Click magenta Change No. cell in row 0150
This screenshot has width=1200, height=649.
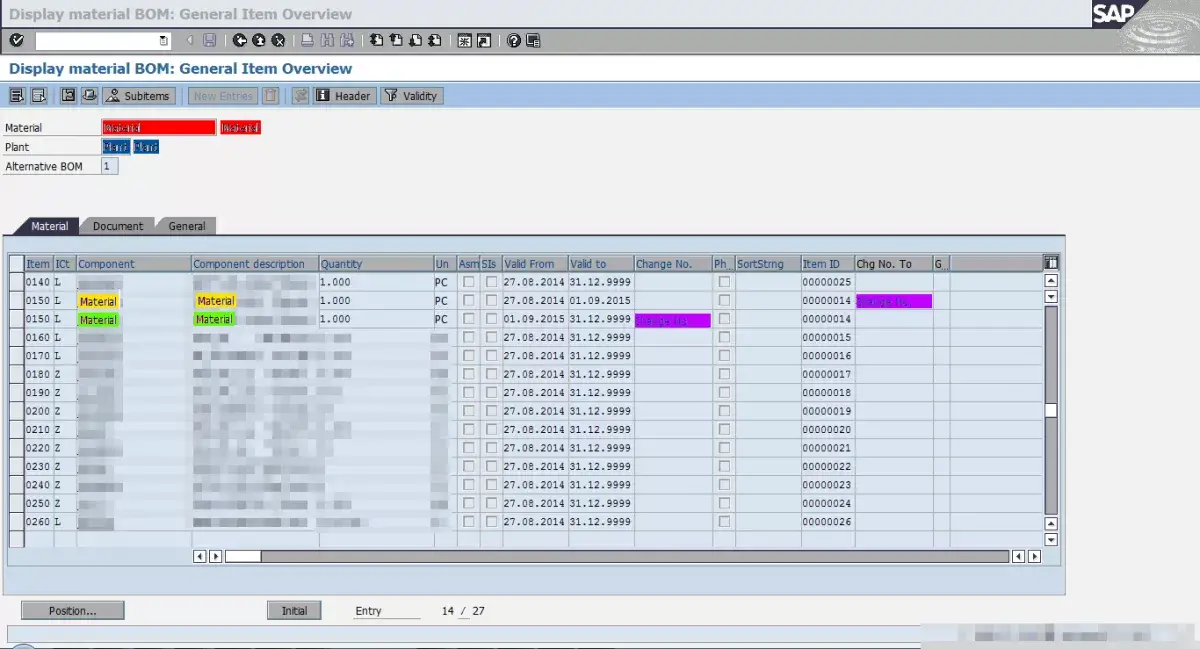tap(673, 320)
